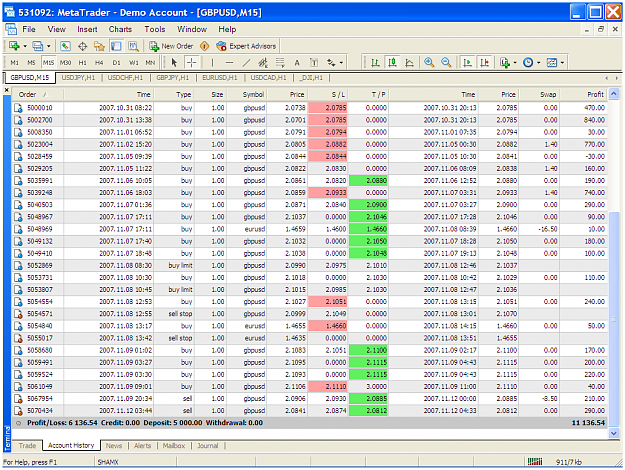This screenshot has width=625, height=470.
Task: Select the horizontal line tool
Action: coord(229,63)
